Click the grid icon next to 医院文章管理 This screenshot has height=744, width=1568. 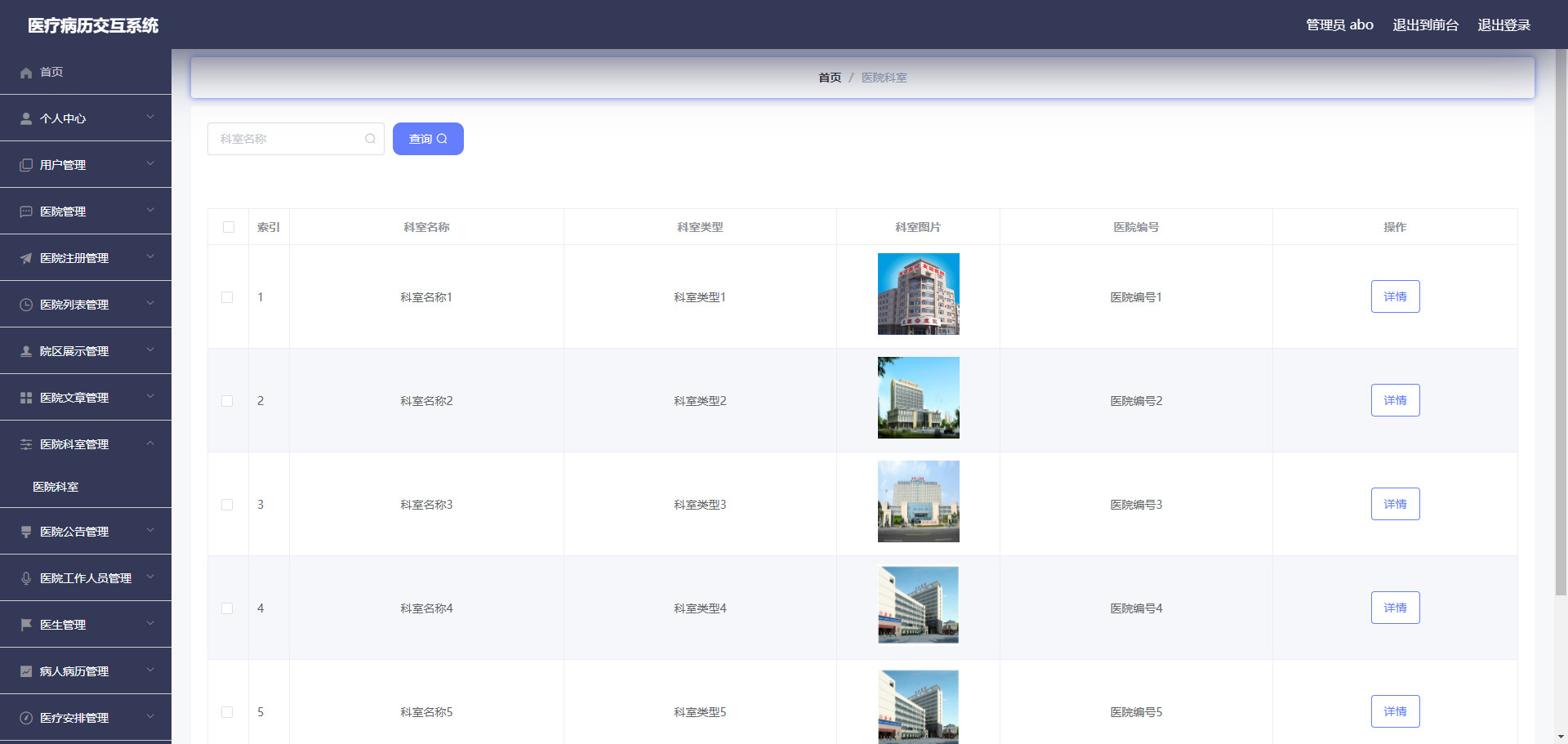click(x=26, y=398)
